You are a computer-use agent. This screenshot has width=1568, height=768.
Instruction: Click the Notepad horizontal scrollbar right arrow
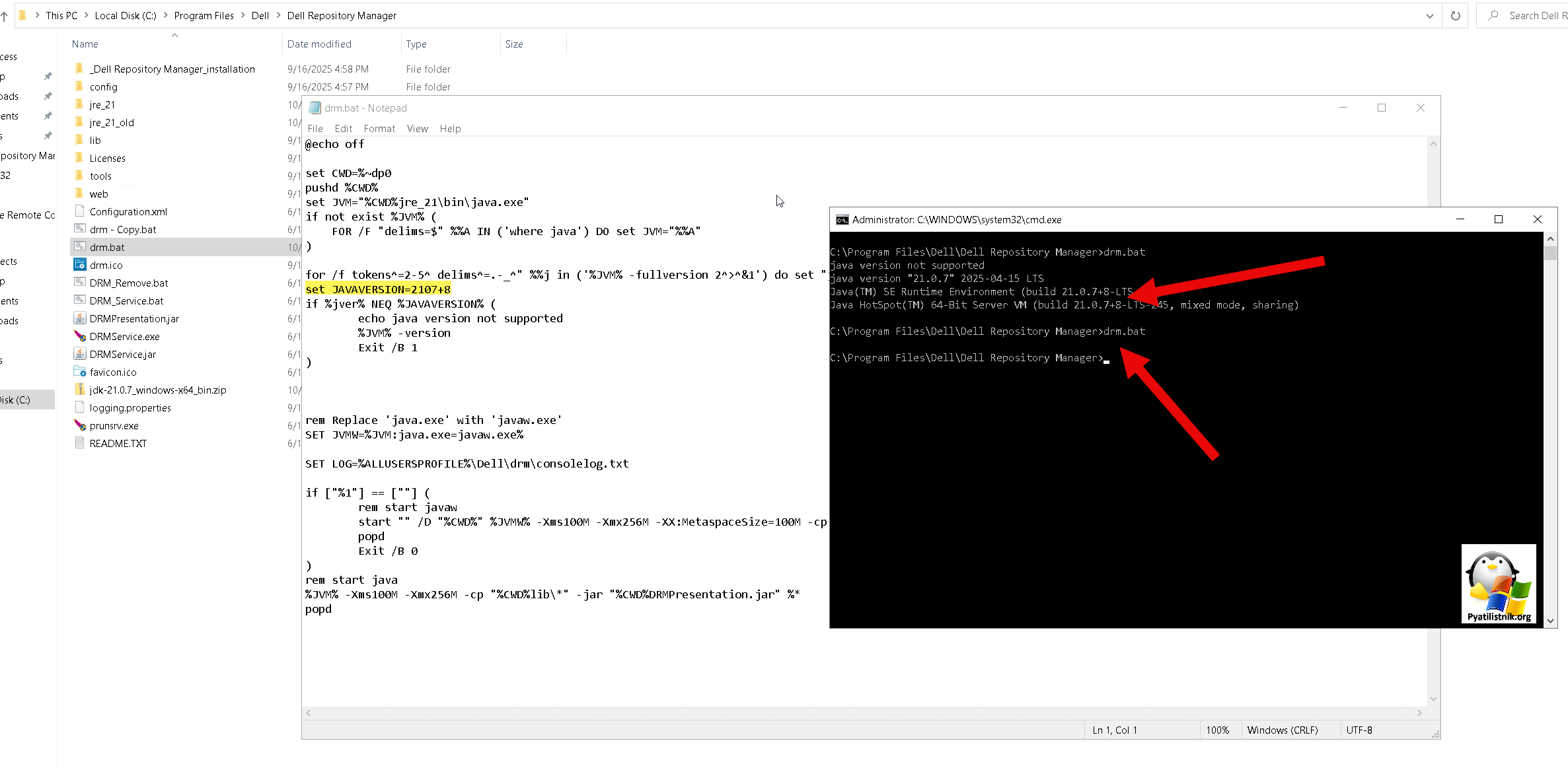point(1419,713)
